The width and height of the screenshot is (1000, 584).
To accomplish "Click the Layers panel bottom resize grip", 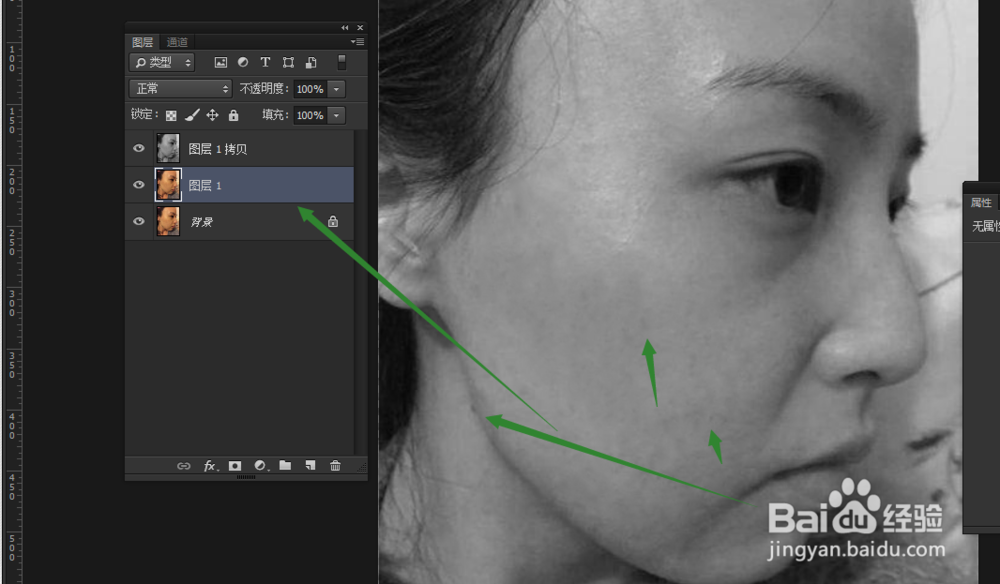I will click(x=246, y=477).
